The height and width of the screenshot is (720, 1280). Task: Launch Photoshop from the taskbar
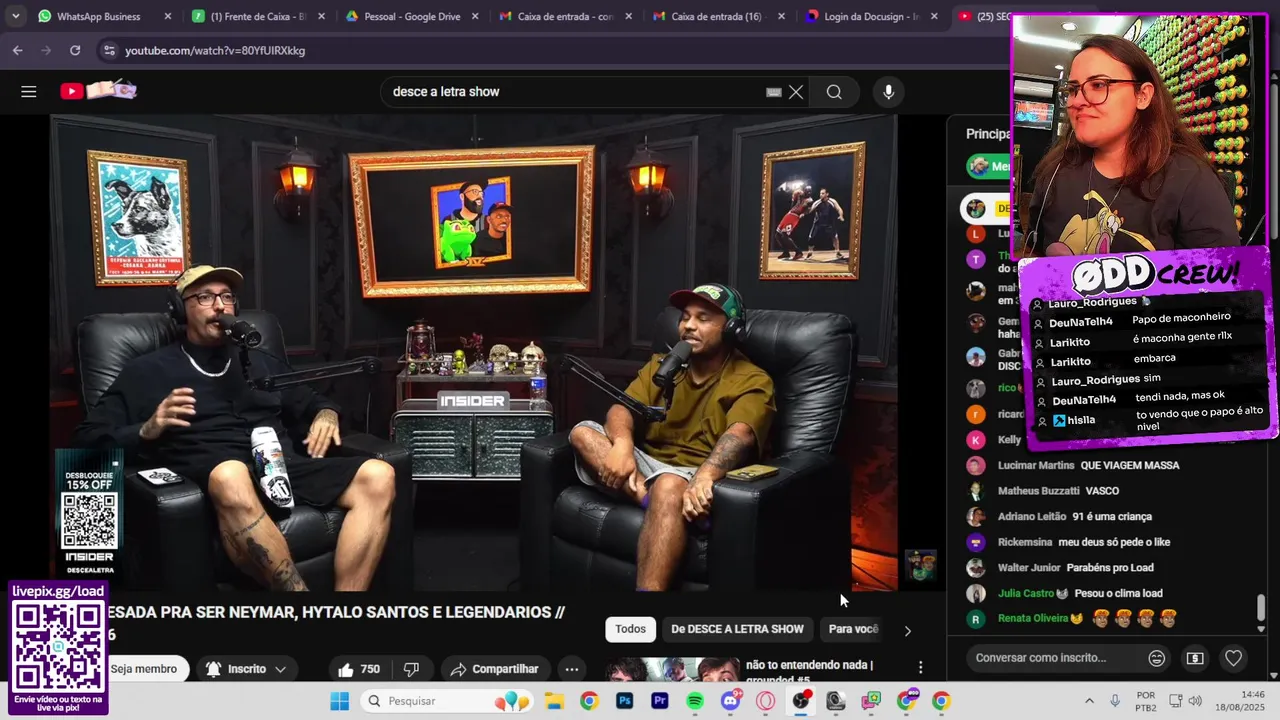point(625,701)
